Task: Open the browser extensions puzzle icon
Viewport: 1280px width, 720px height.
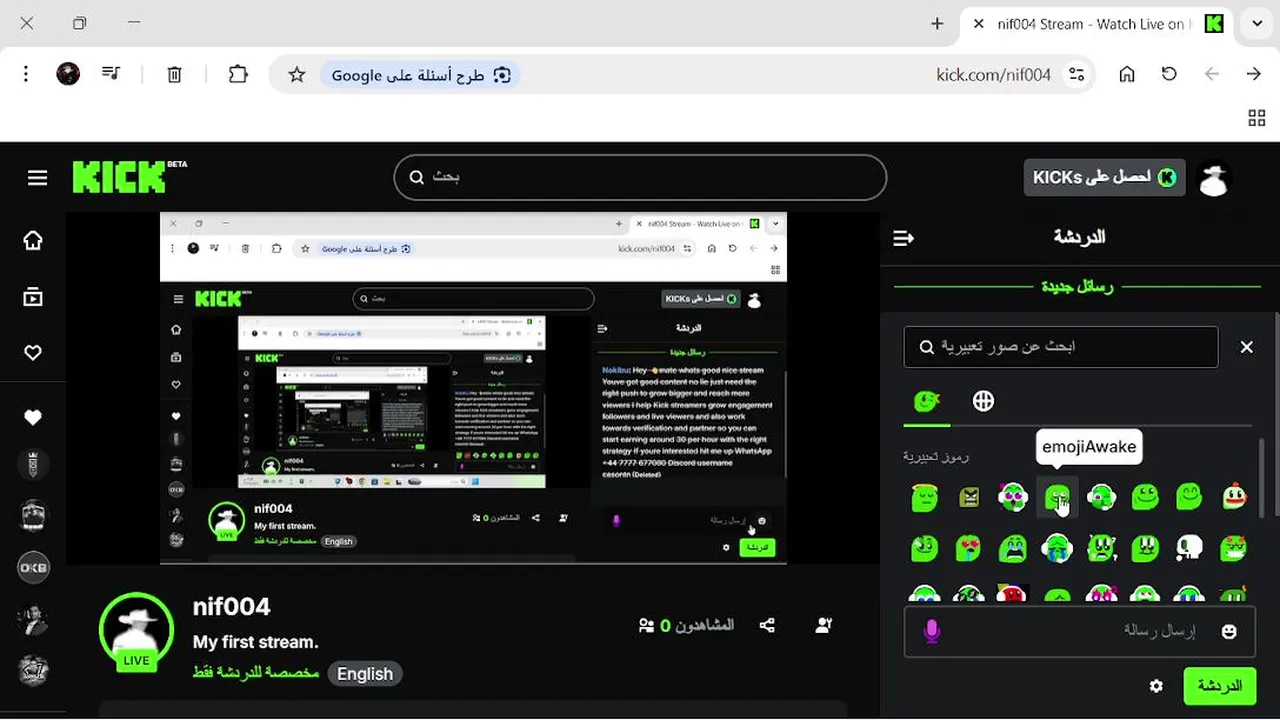Action: (x=238, y=74)
